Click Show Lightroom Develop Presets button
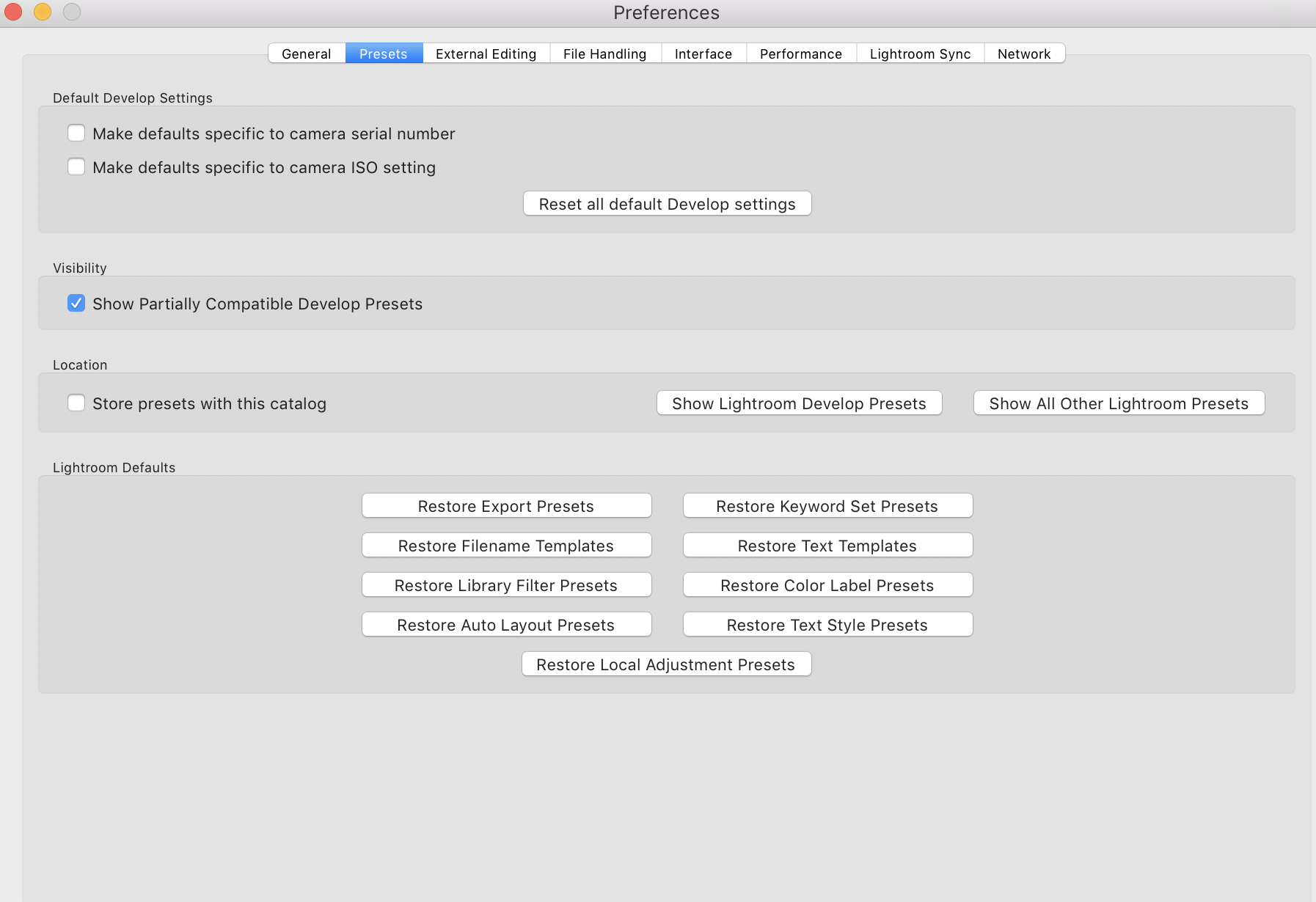 800,403
